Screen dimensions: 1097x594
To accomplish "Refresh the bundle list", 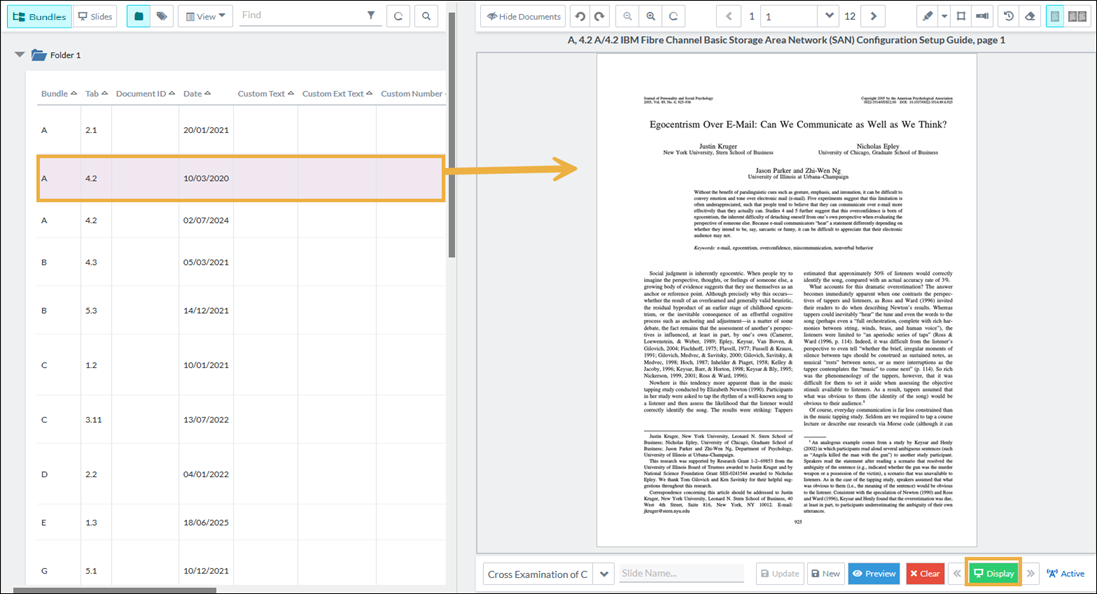I will pos(398,16).
